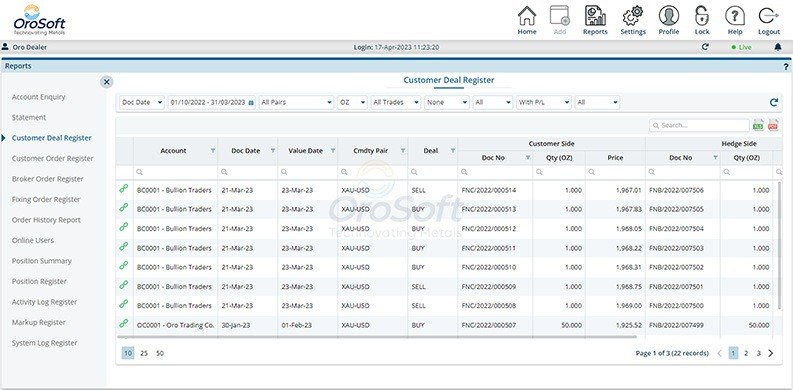Click the notification bell icon

pyautogui.click(x=778, y=47)
